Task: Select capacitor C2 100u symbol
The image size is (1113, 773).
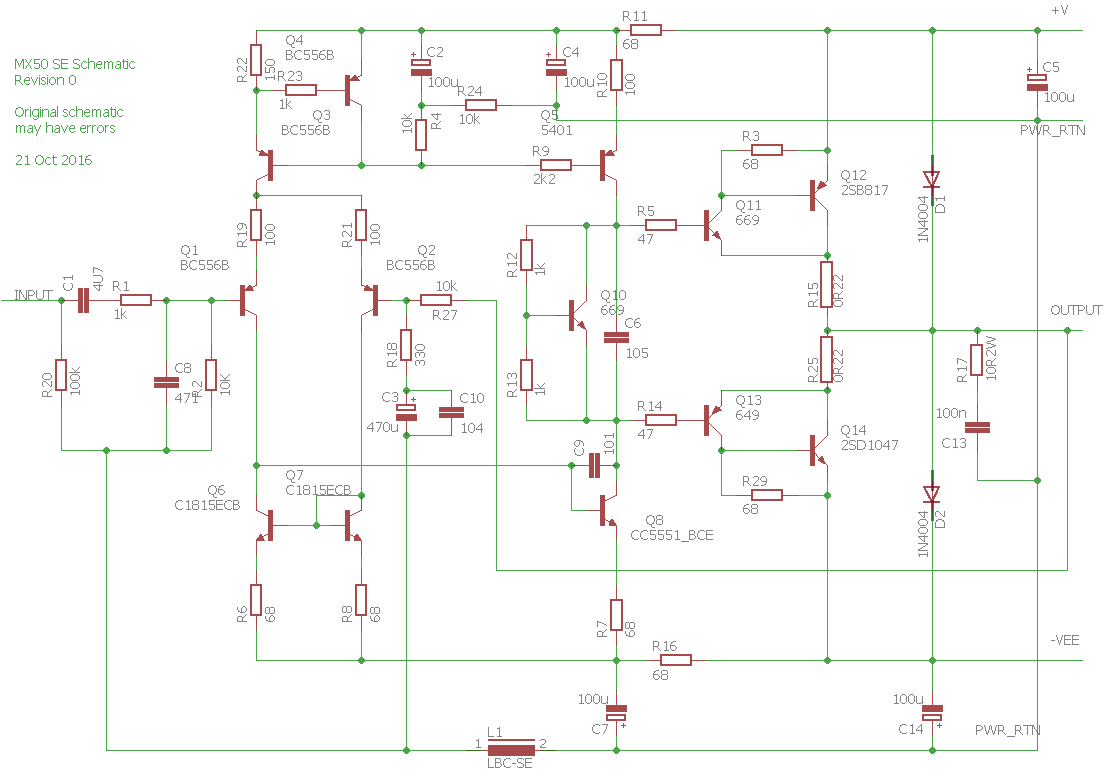Action: tap(421, 66)
